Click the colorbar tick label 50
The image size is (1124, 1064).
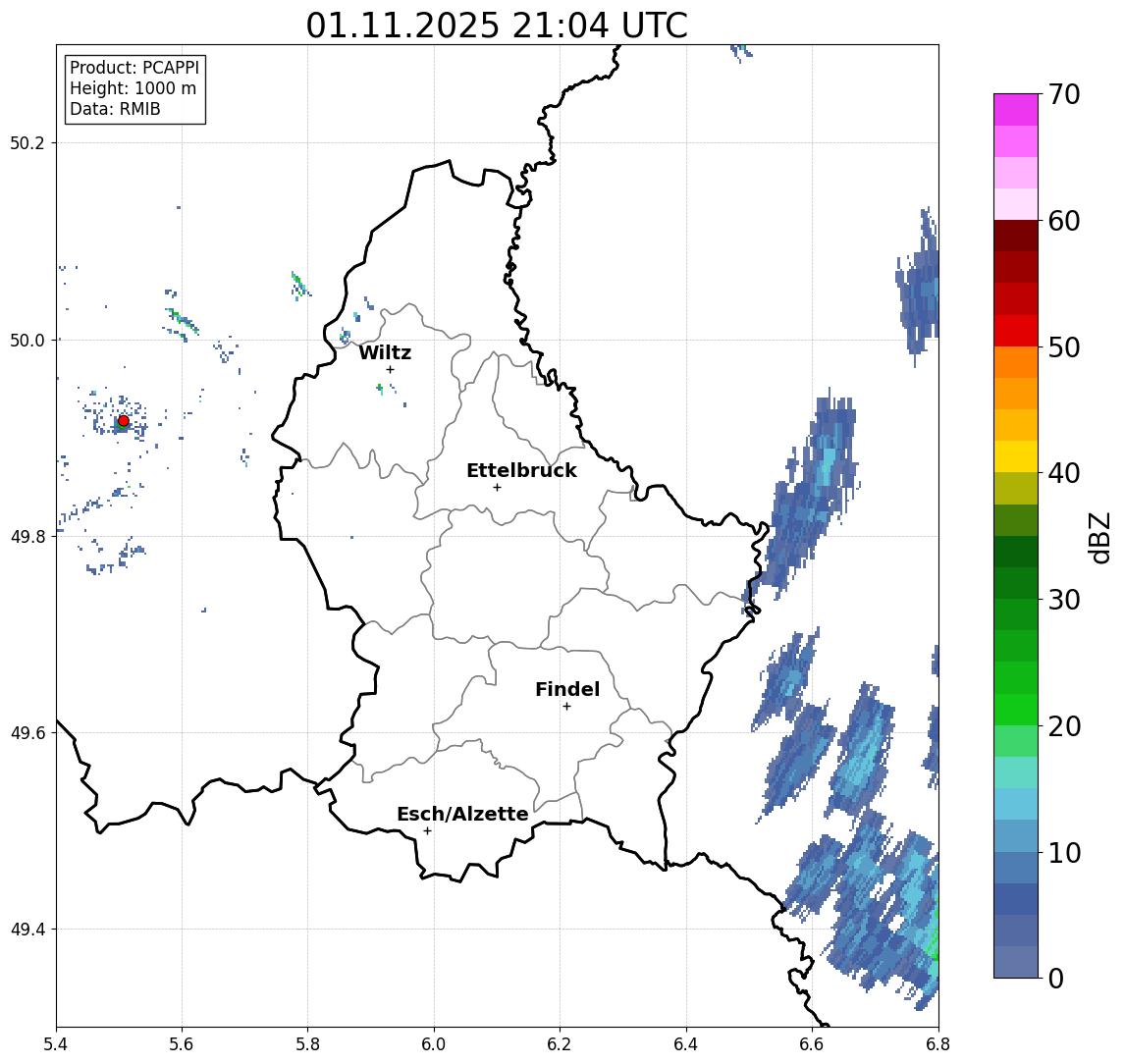1064,347
